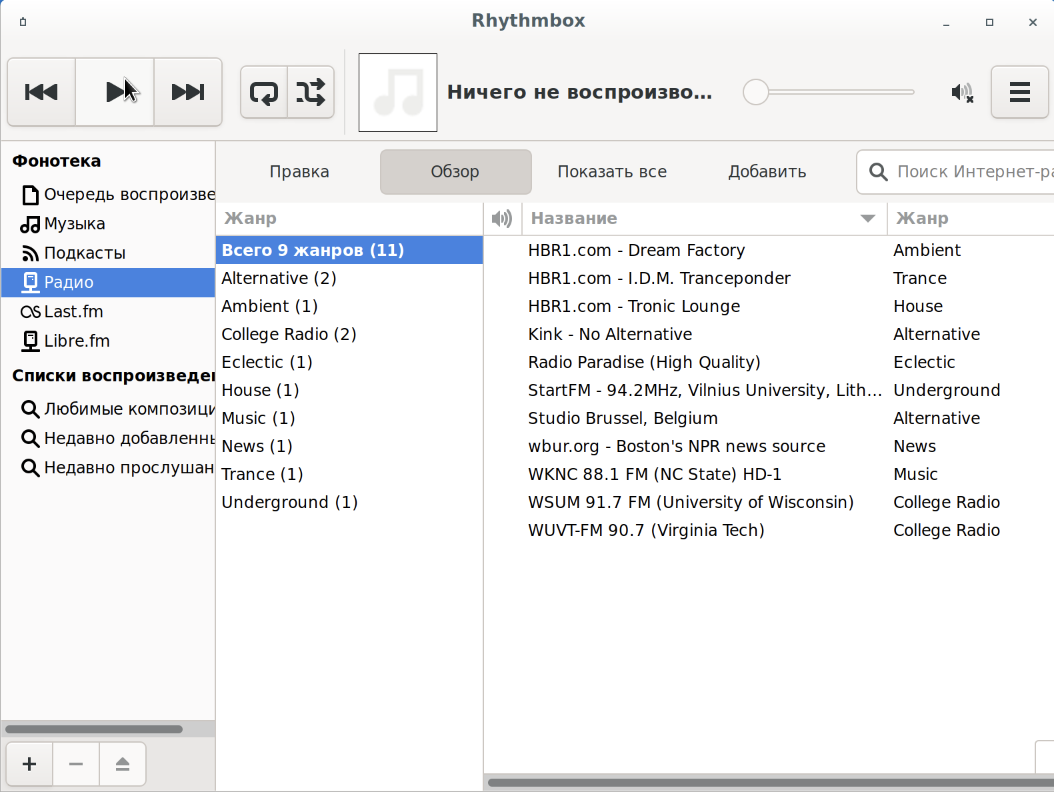Open the hamburger application menu
Image resolution: width=1054 pixels, height=792 pixels.
pos(1019,91)
